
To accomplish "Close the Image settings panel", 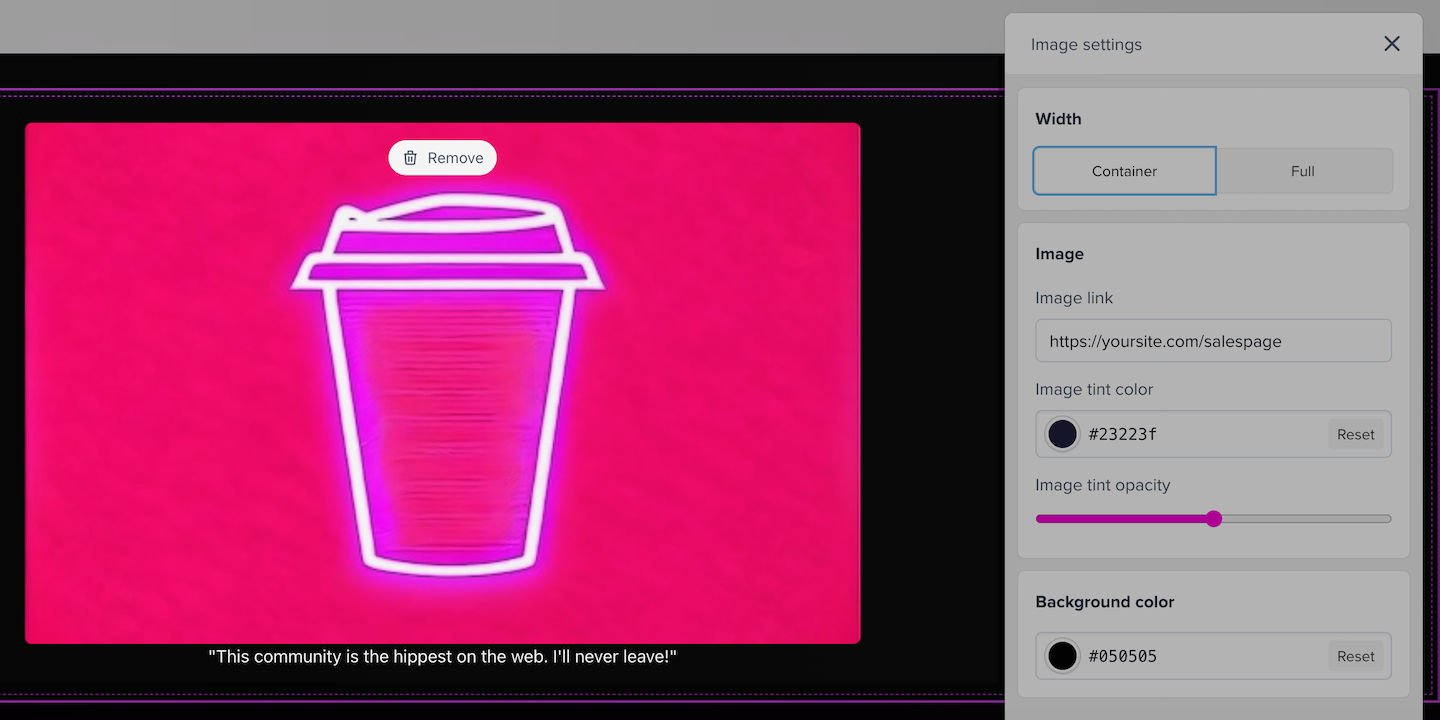I will tap(1391, 44).
